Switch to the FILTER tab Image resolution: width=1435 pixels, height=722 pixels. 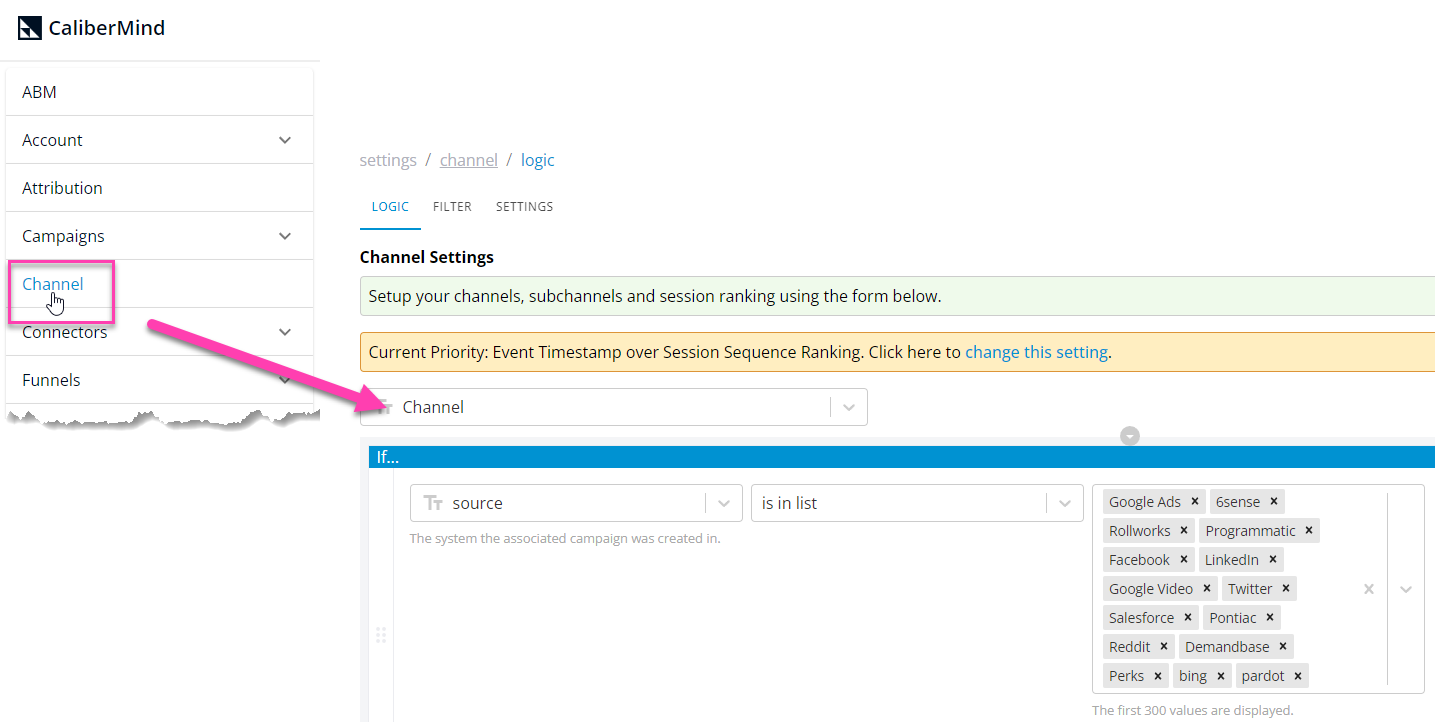pyautogui.click(x=452, y=207)
